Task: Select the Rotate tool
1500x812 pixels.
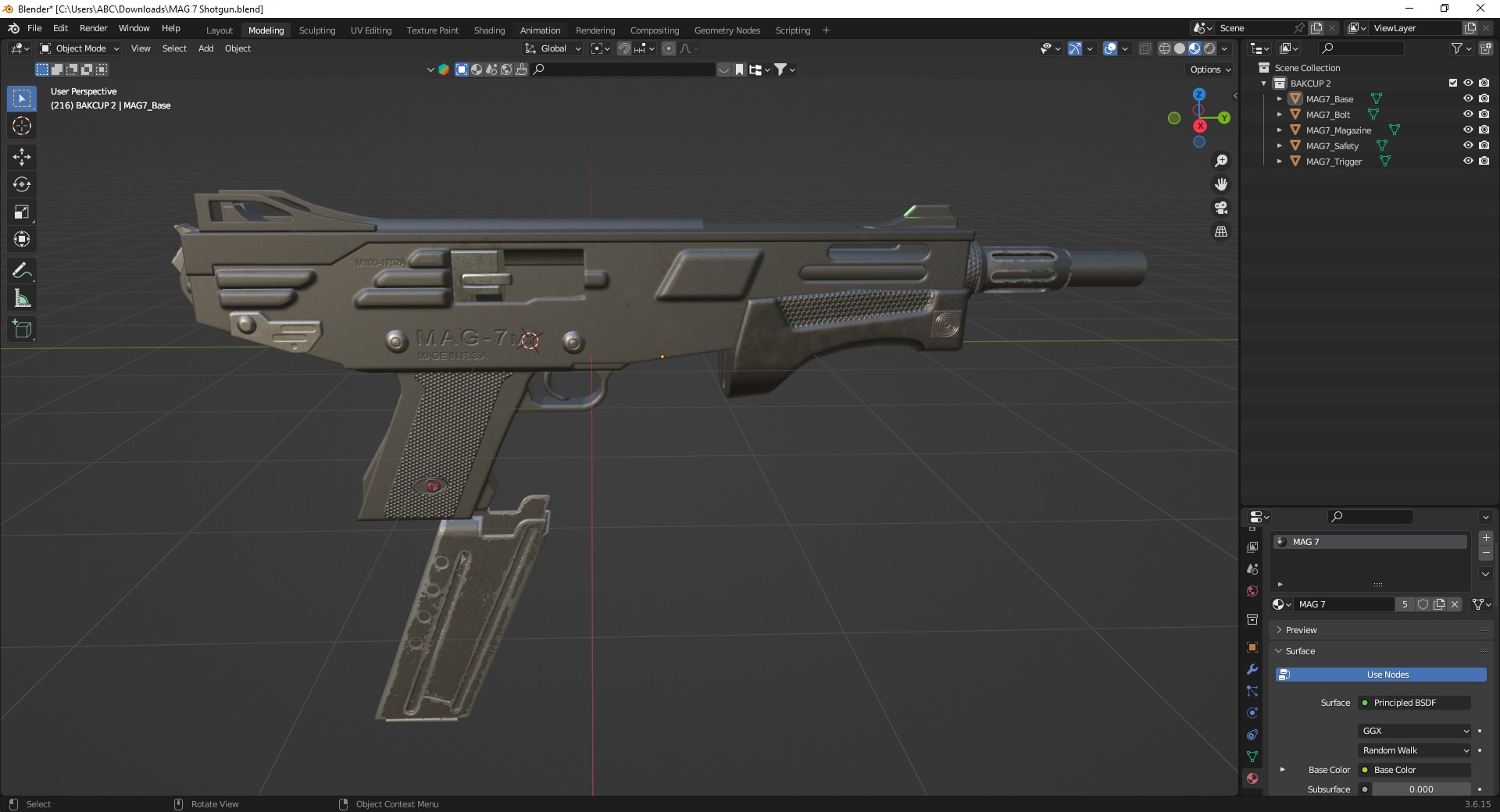Action: click(22, 184)
